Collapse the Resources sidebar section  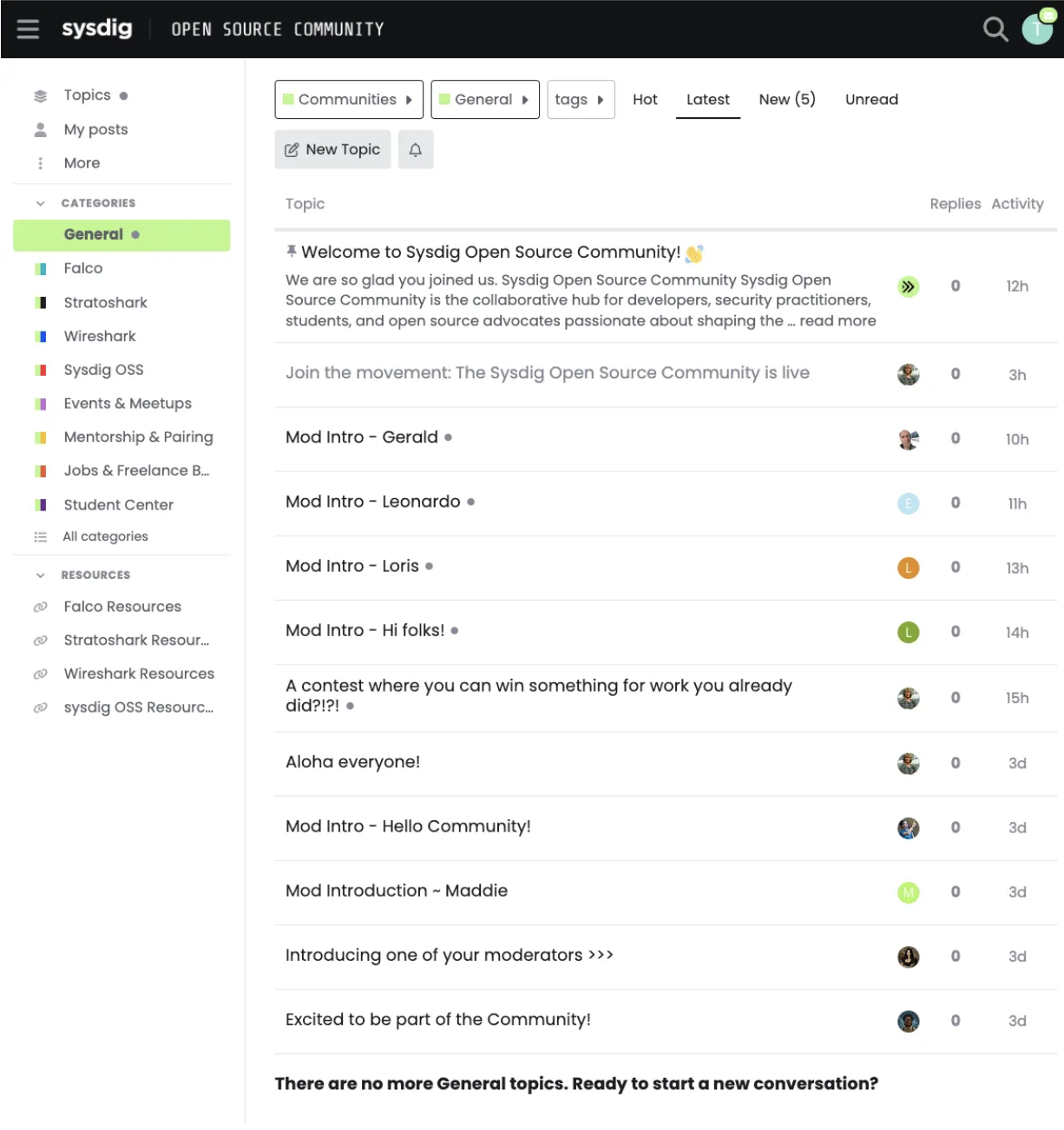(40, 575)
